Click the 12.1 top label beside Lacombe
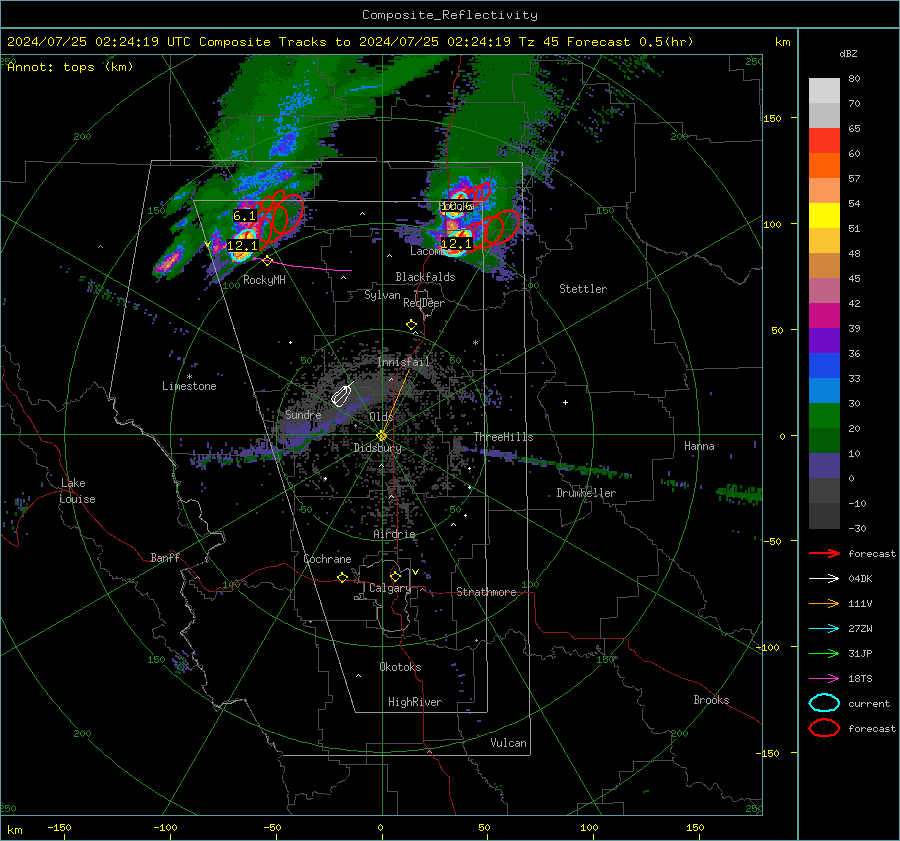The height and width of the screenshot is (841, 900). pyautogui.click(x=456, y=243)
